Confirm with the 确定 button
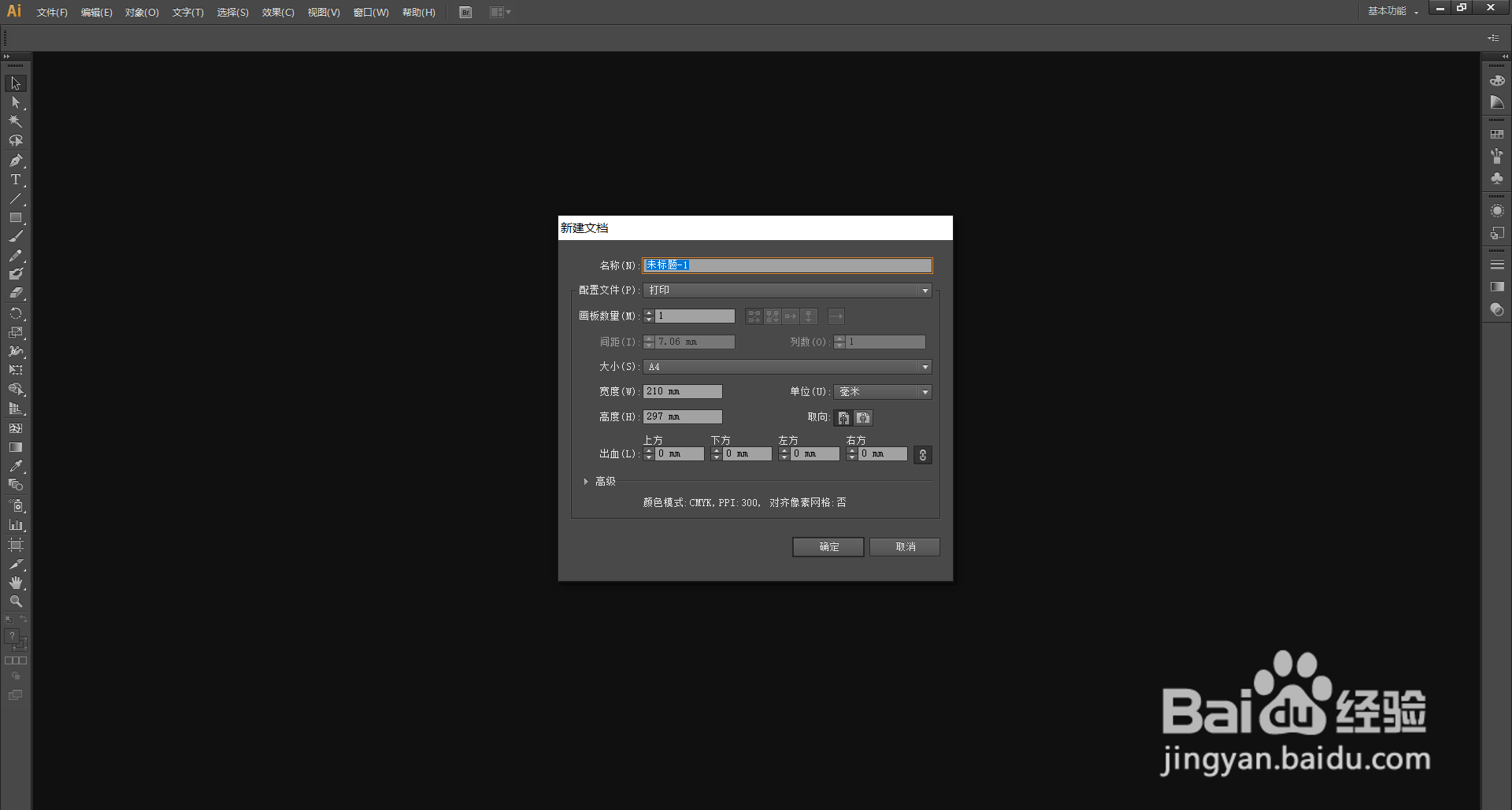 827,546
